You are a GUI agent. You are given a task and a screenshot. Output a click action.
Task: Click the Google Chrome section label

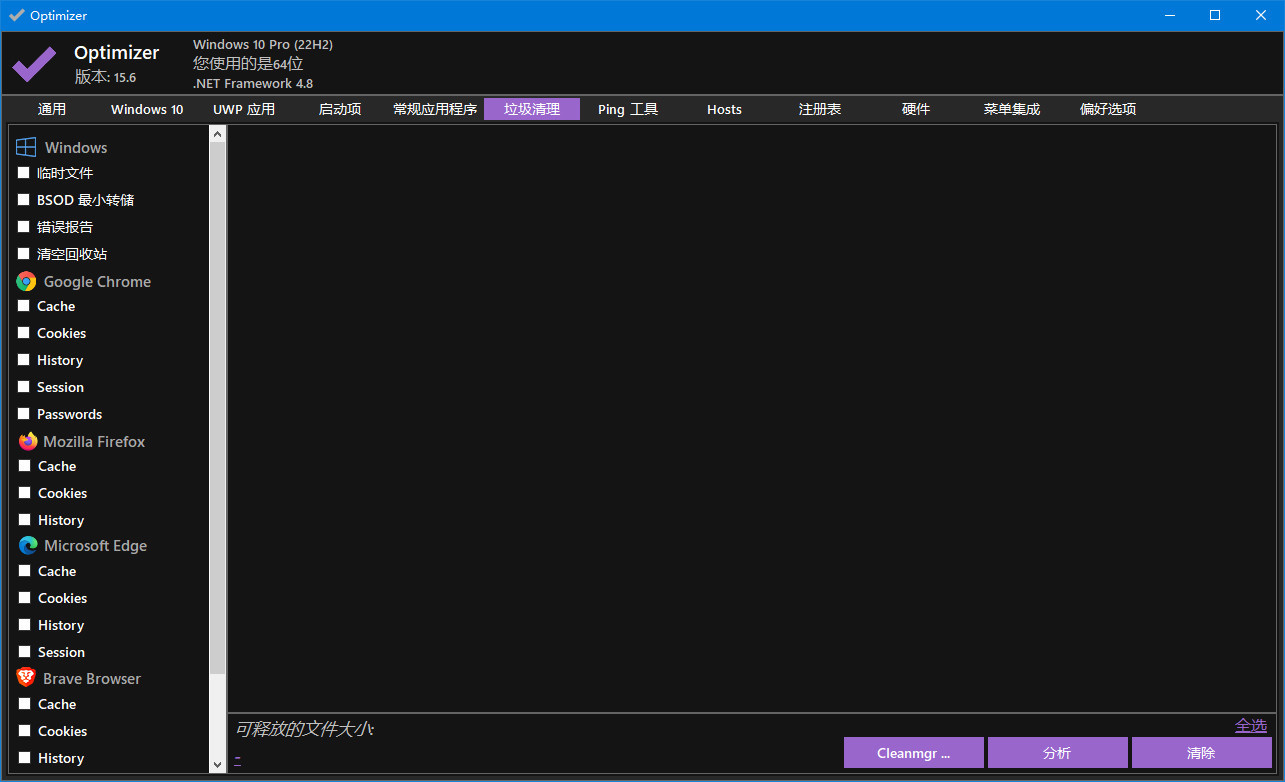tap(97, 282)
